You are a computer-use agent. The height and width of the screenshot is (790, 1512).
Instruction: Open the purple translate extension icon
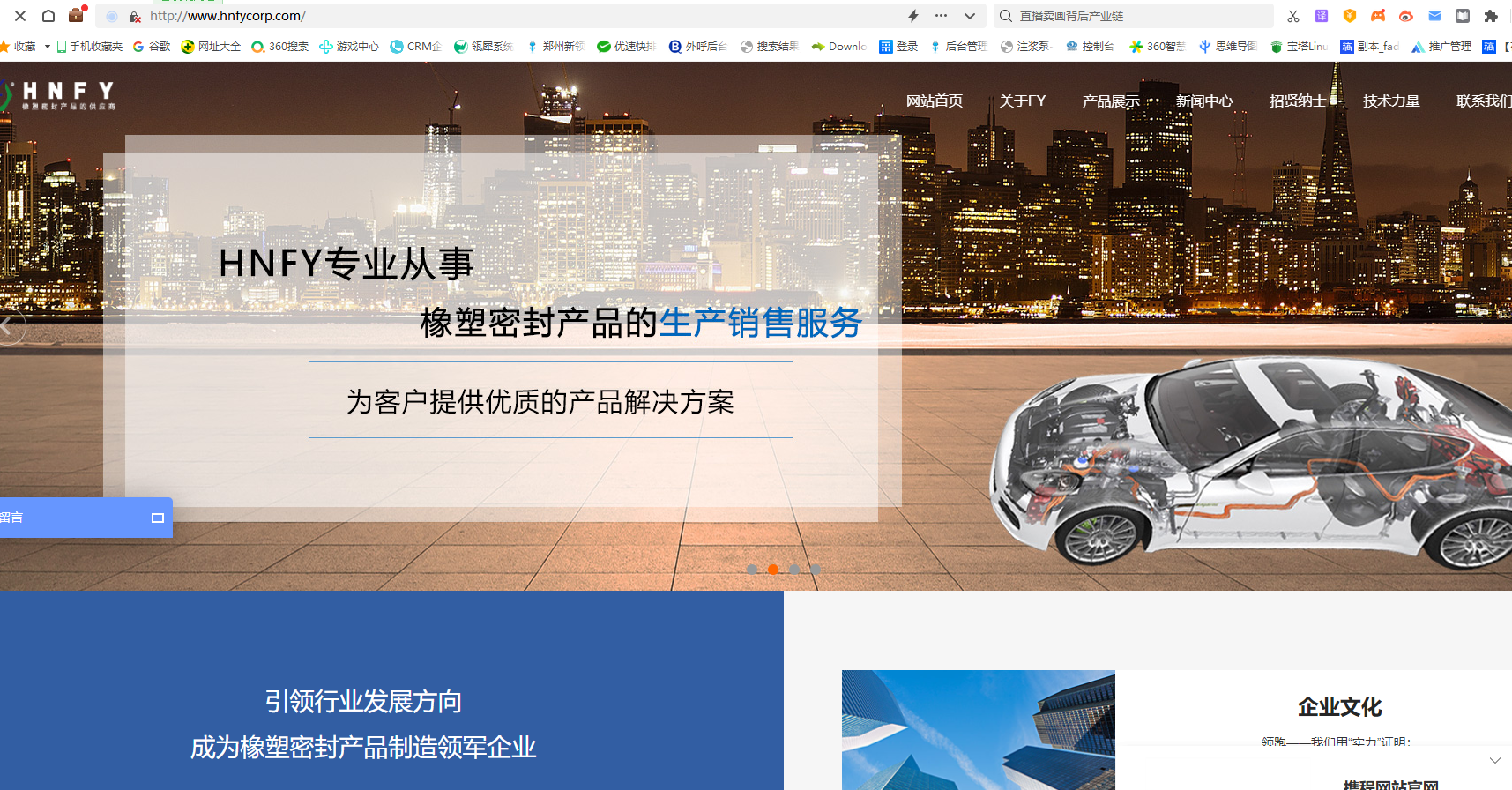1322,16
